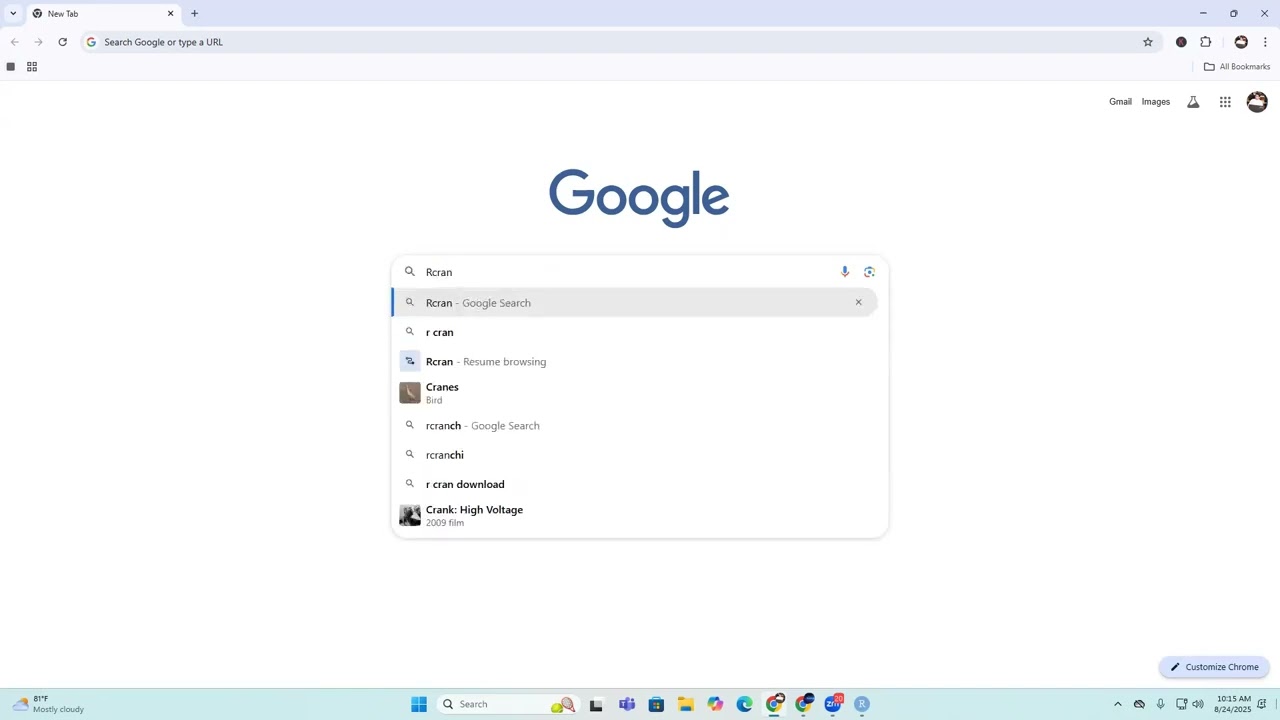Click the browser forward arrow

tap(38, 42)
